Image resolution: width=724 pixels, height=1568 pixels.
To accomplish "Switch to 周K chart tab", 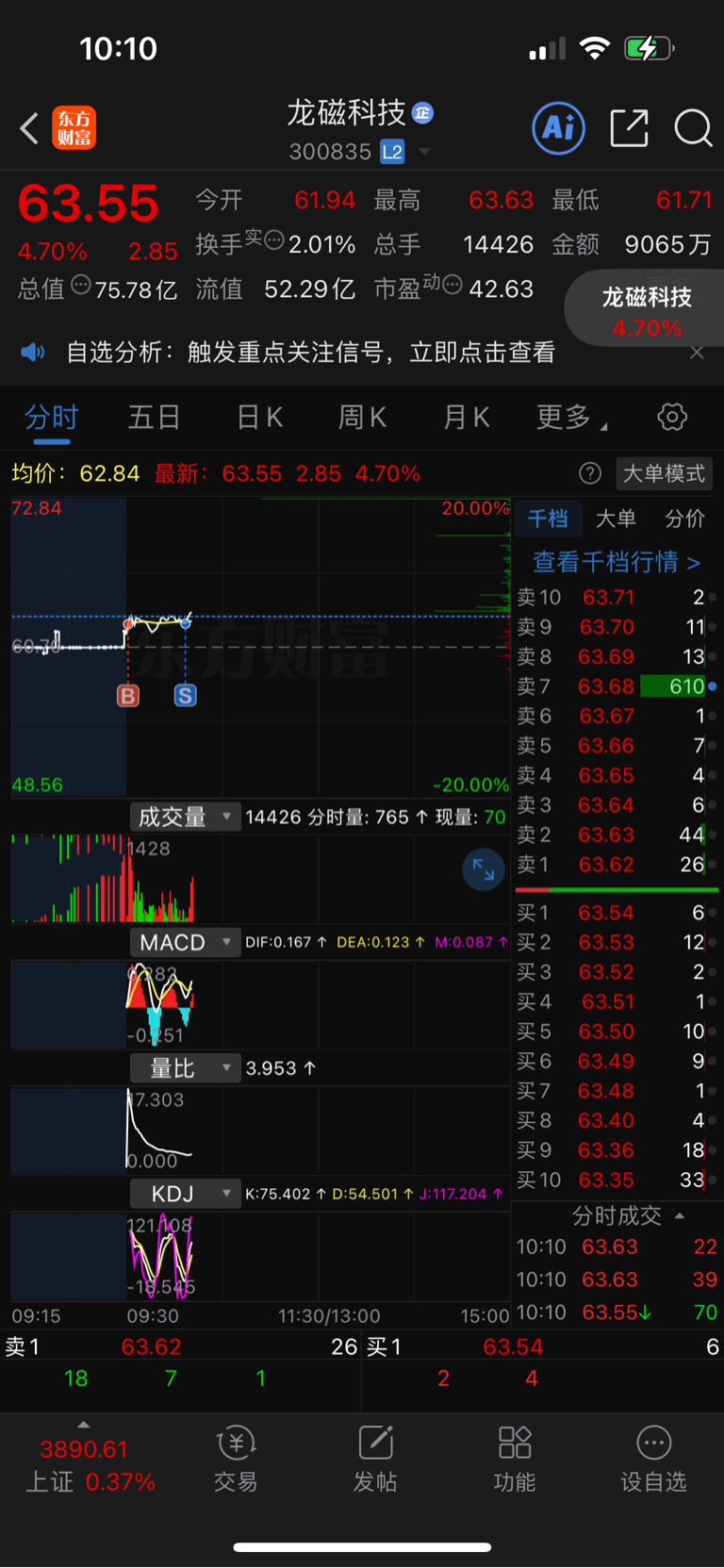I will point(362,417).
